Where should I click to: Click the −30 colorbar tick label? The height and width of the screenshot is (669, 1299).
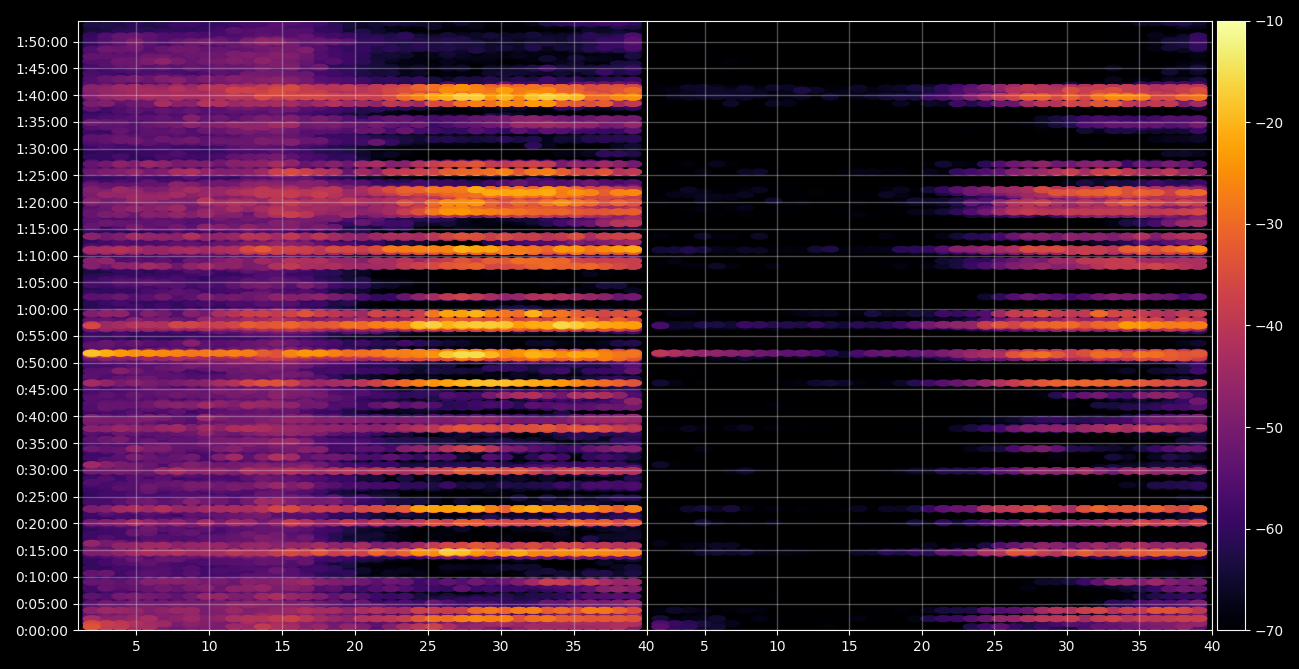click(x=1269, y=224)
